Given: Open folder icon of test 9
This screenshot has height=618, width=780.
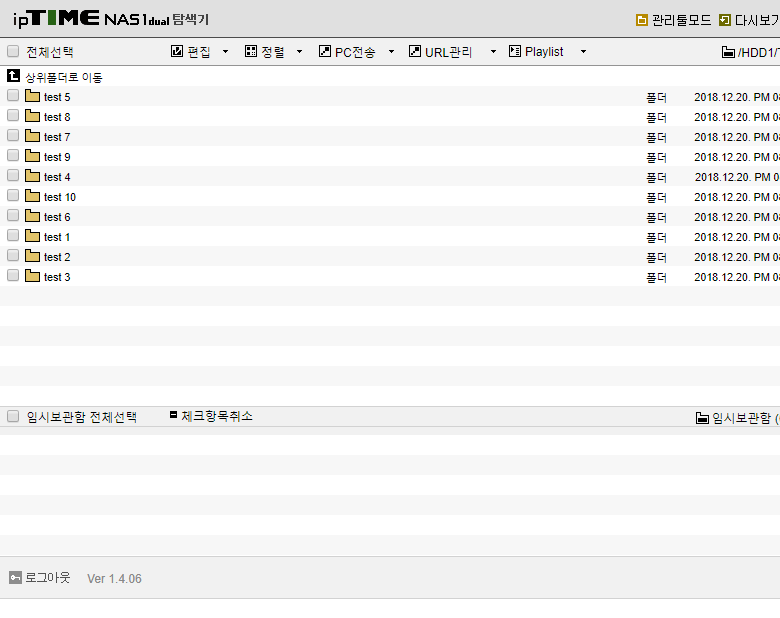Looking at the screenshot, I should click(32, 155).
